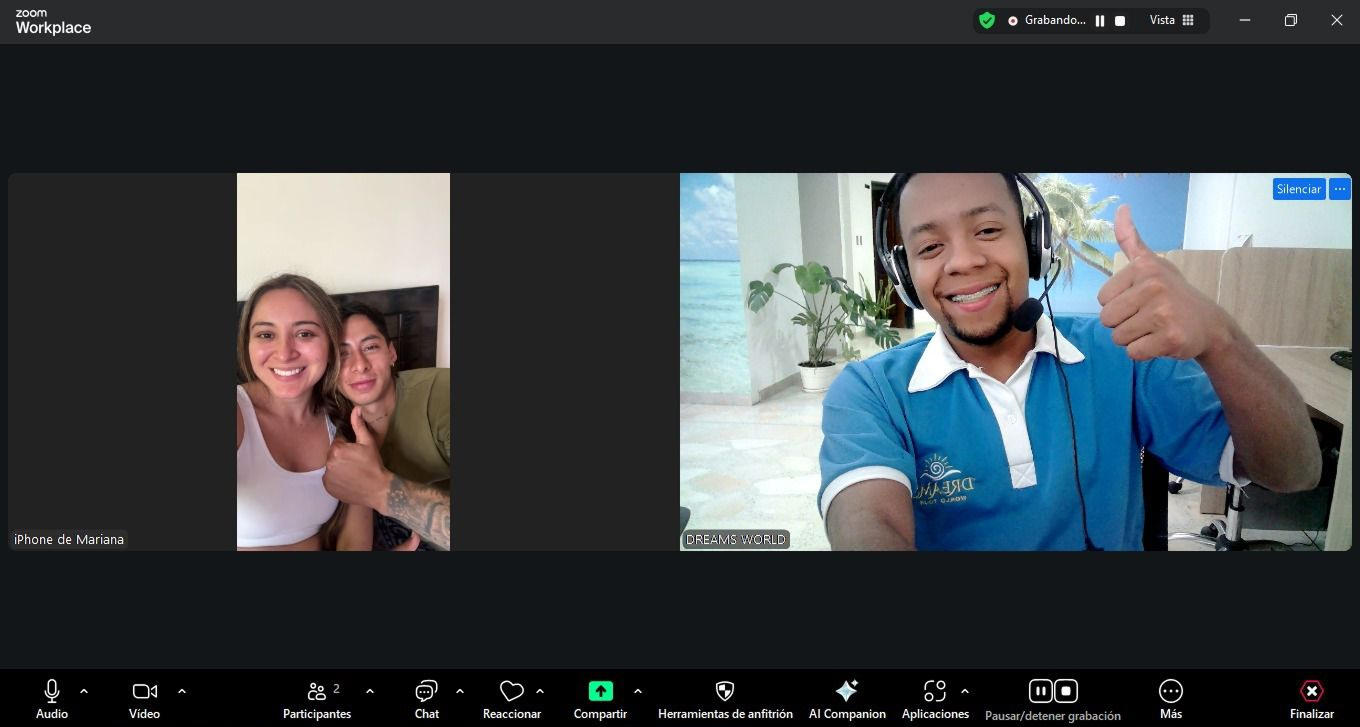1360x727 pixels.
Task: Click the Reaccionar heart icon
Action: tap(512, 691)
